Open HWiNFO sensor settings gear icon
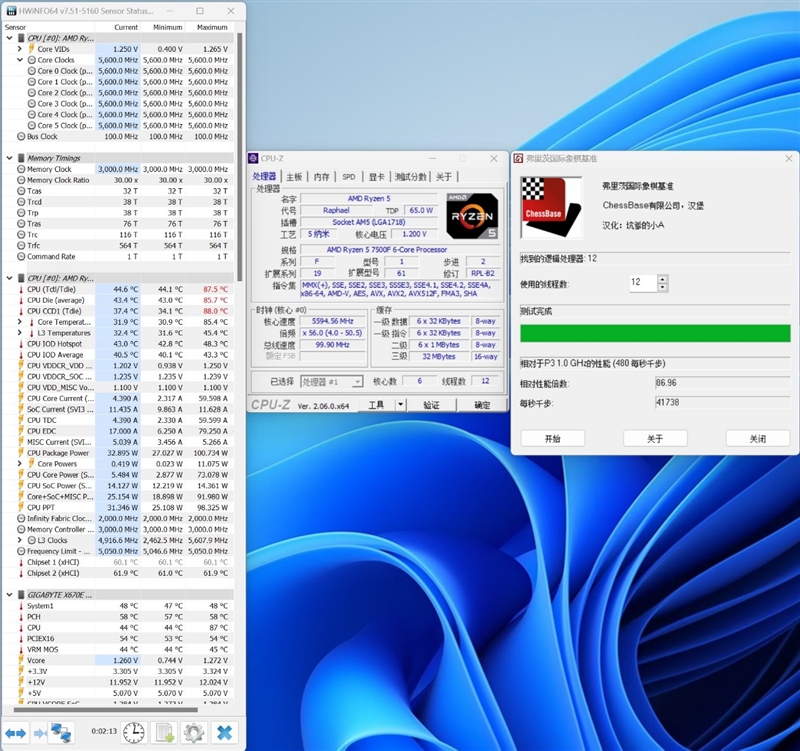This screenshot has height=751, width=800. pos(194,733)
